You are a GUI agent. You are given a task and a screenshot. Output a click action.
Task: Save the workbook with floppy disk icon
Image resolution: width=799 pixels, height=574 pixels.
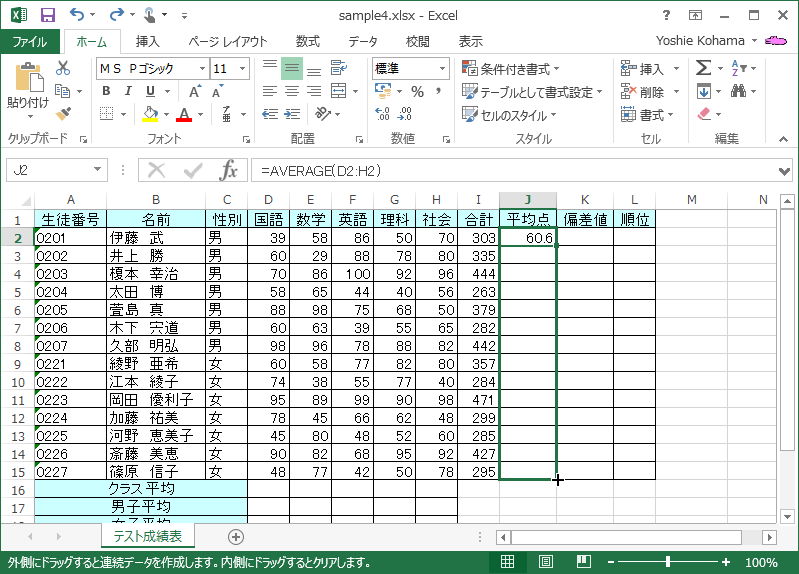click(x=47, y=15)
